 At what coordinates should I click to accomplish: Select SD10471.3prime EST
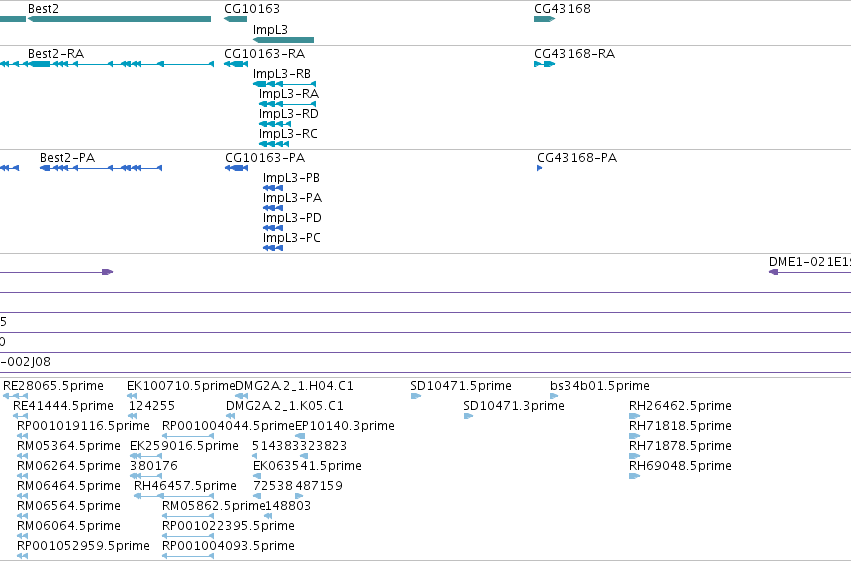pos(469,416)
